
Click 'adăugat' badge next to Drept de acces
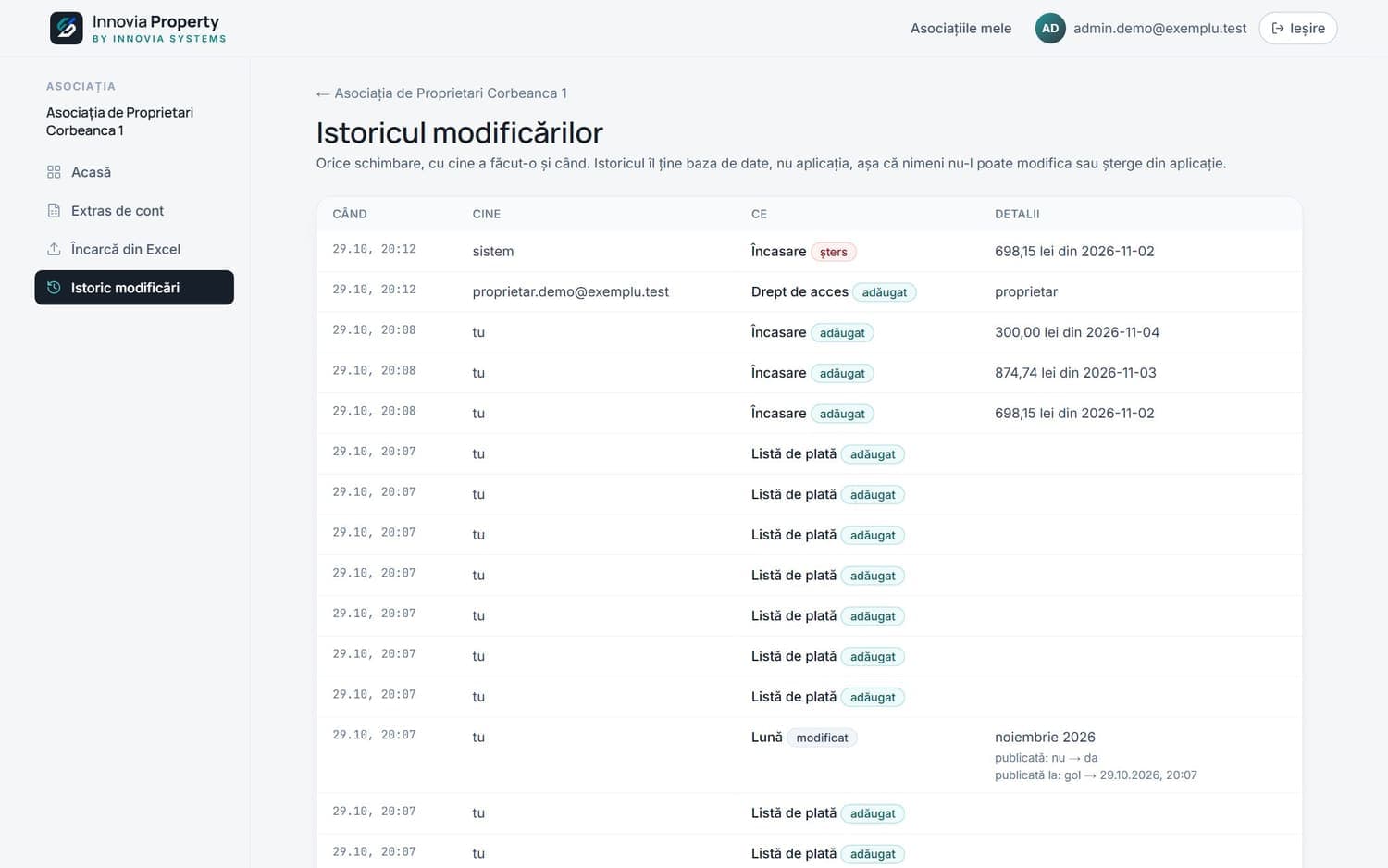point(885,292)
